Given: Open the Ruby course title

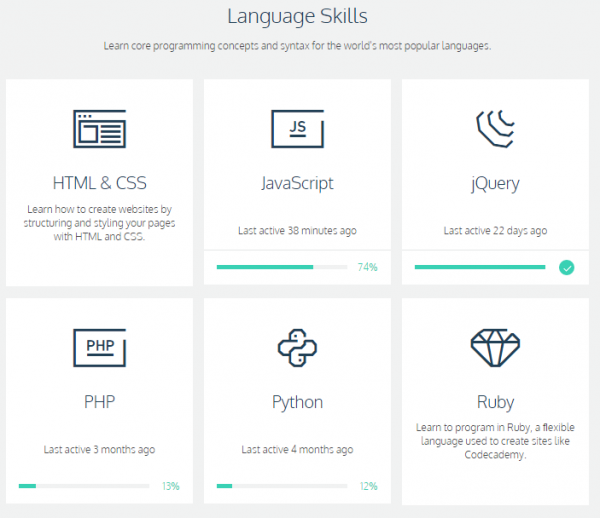Looking at the screenshot, I should (495, 403).
